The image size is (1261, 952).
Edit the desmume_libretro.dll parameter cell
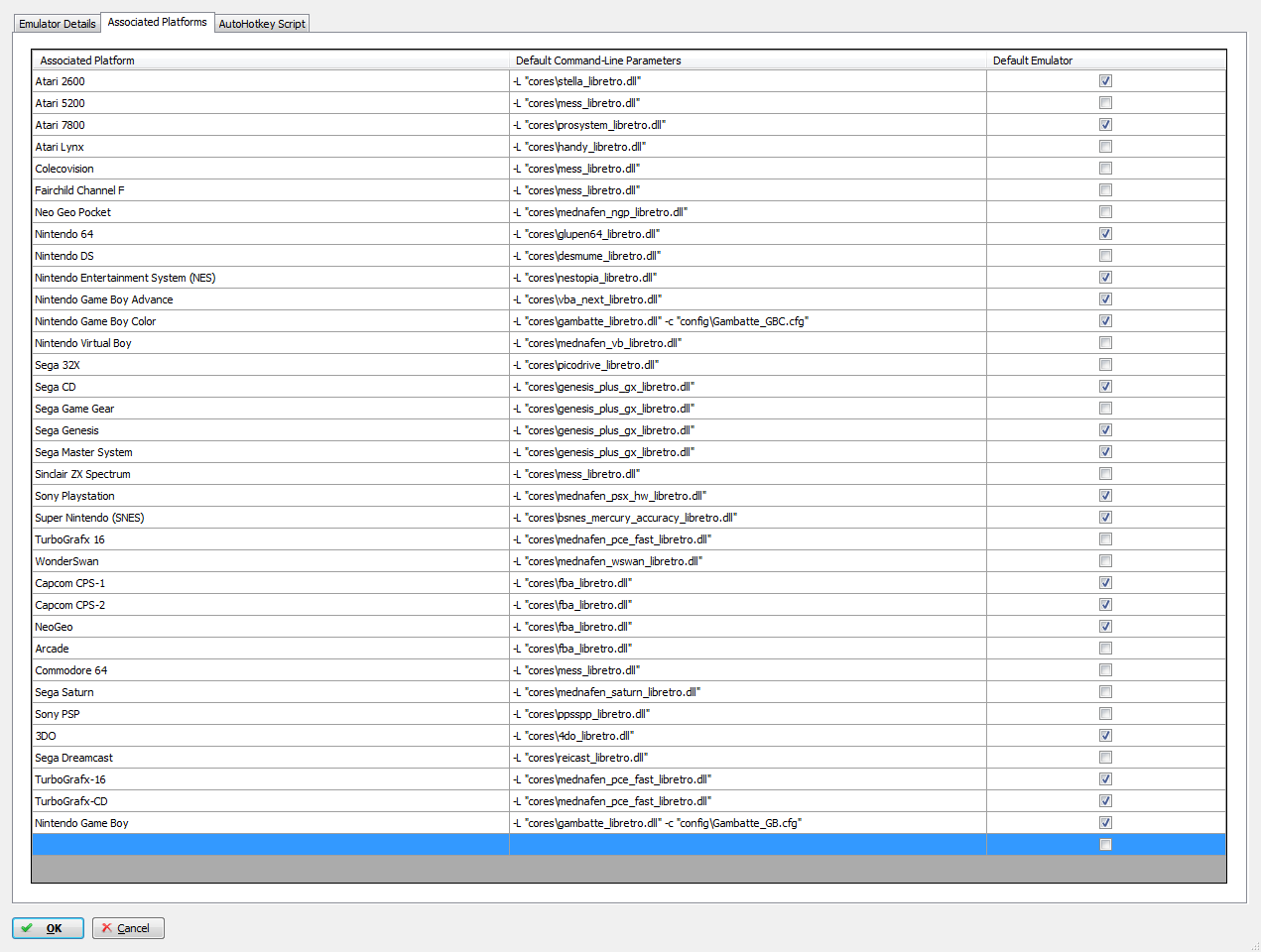748,256
